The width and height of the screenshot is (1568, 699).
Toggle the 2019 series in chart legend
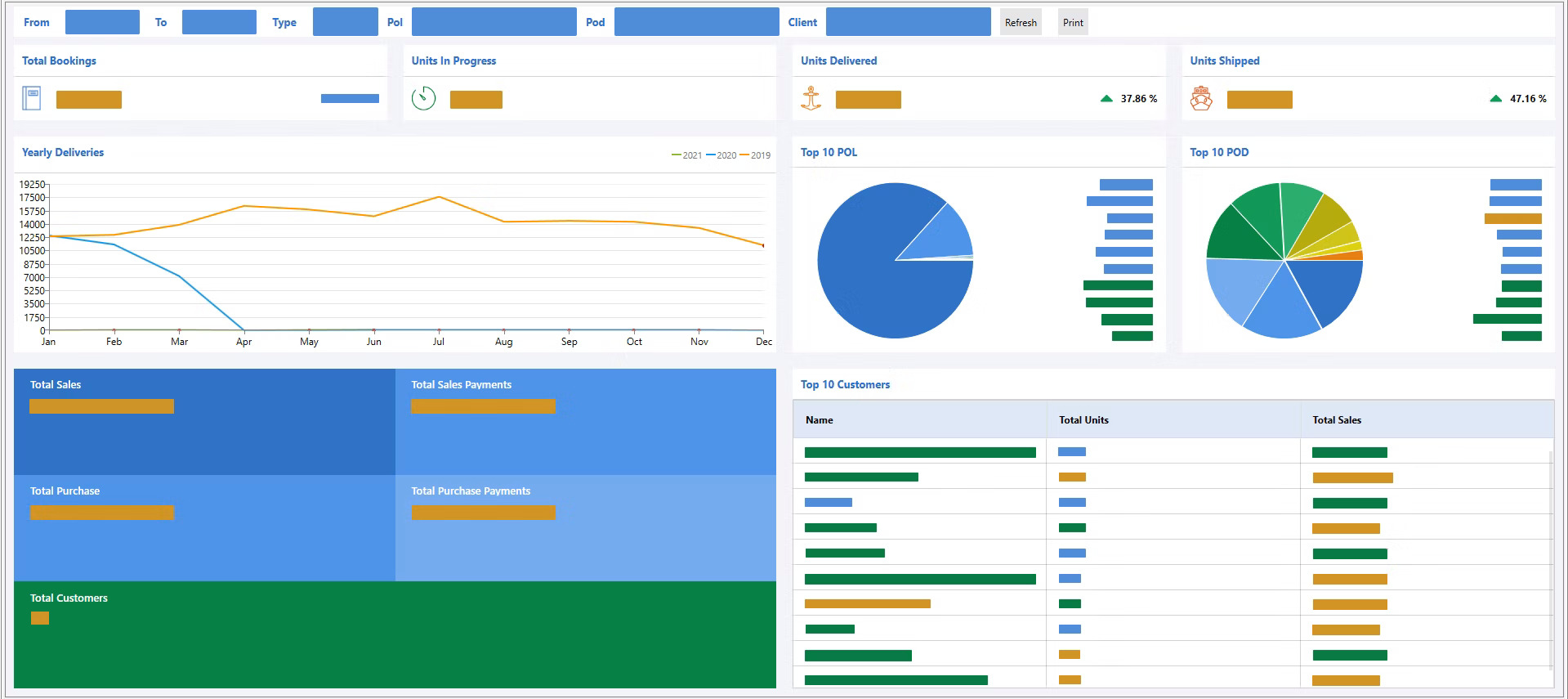tap(755, 155)
